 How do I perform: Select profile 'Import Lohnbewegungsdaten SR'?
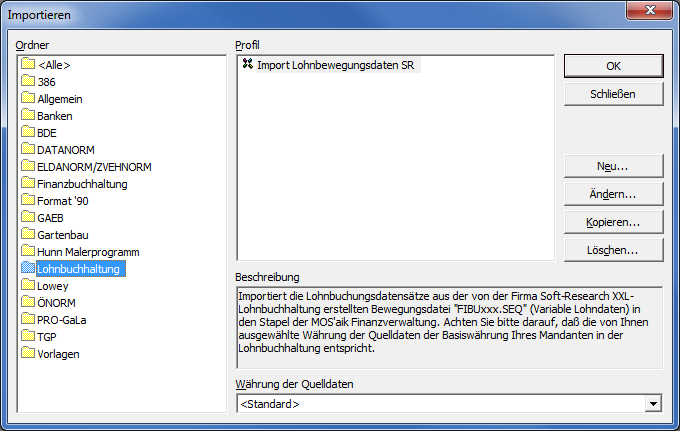coord(336,65)
